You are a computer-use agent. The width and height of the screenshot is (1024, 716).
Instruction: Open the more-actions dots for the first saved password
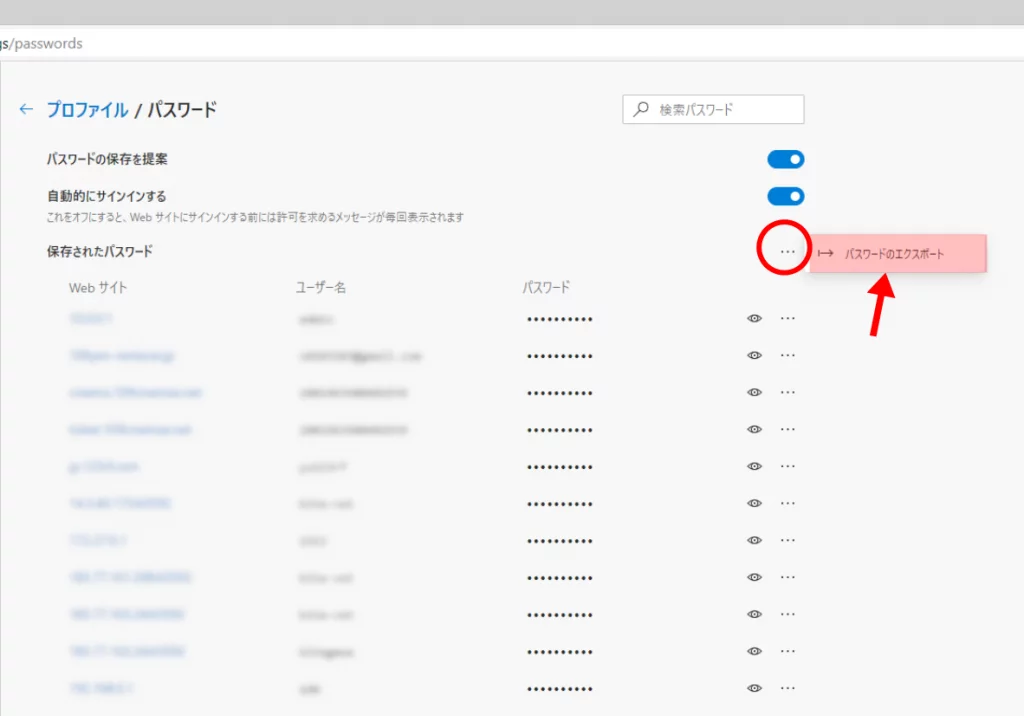788,319
